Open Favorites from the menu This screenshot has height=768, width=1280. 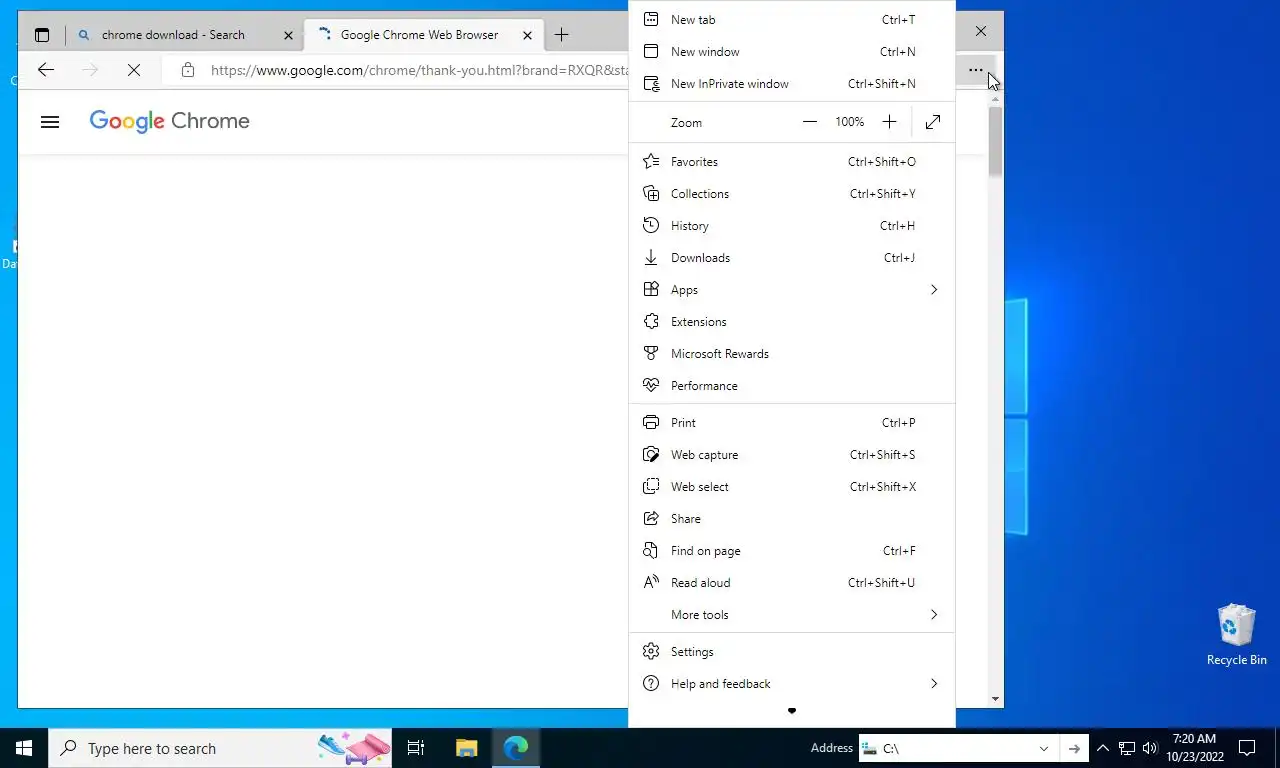click(792, 161)
